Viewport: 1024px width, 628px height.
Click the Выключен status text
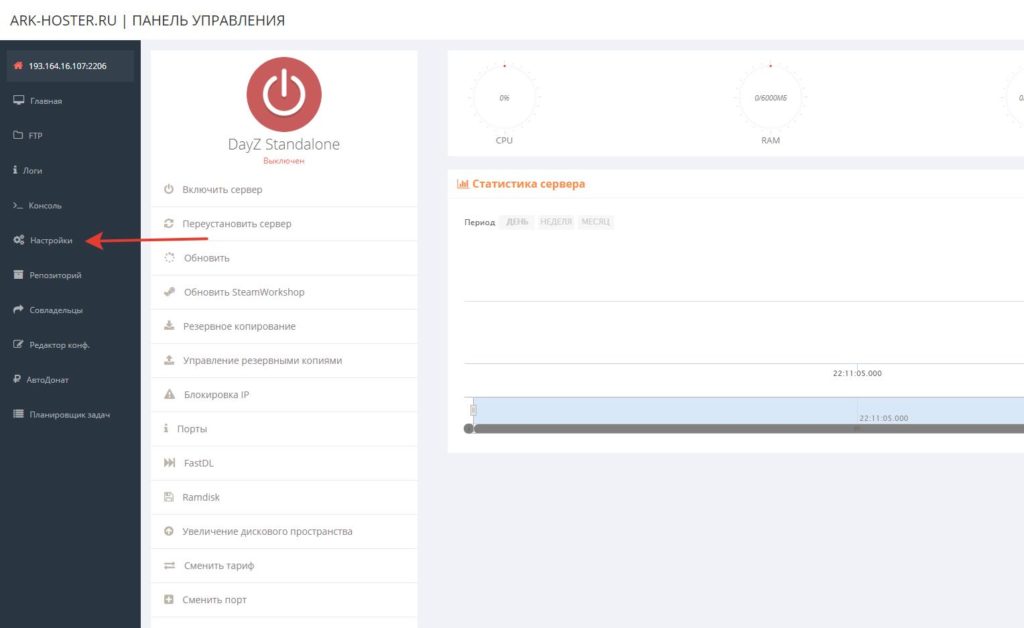283,161
